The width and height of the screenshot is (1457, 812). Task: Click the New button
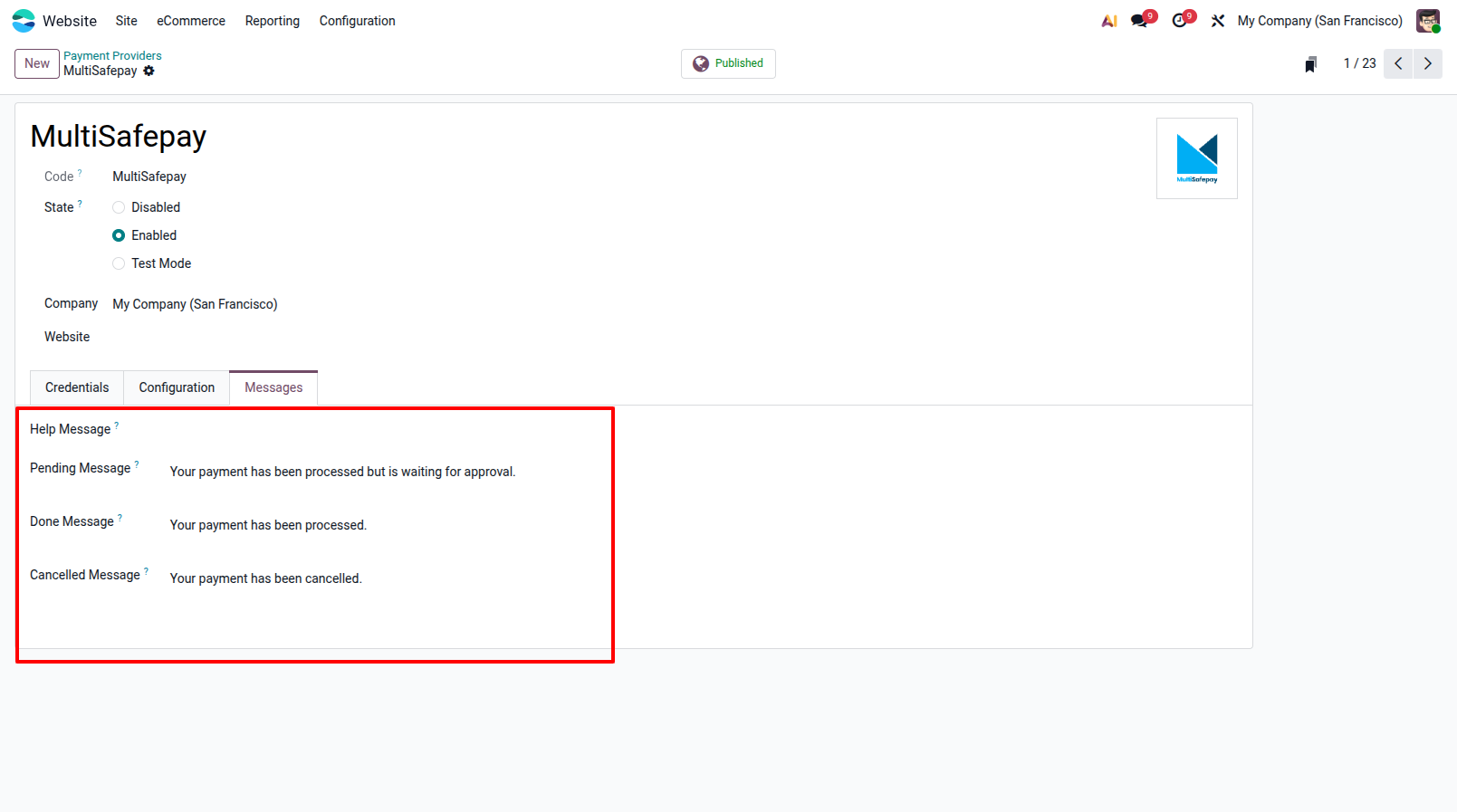pos(37,63)
